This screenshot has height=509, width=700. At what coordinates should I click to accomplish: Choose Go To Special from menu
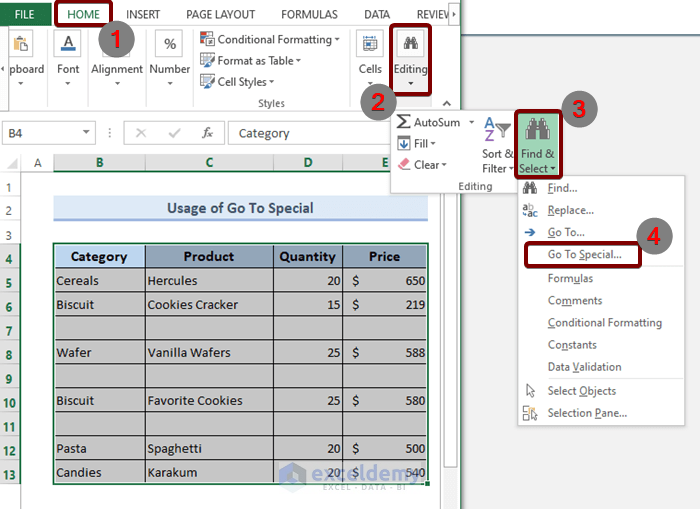[584, 255]
